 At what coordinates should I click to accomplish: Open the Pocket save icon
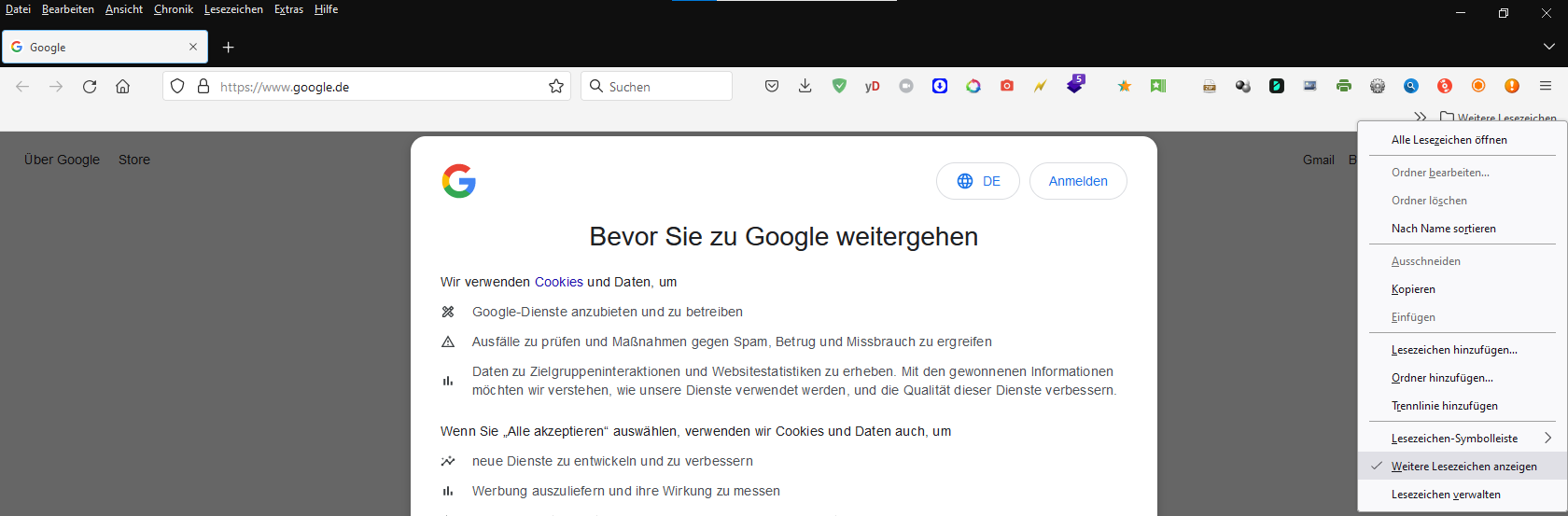click(772, 86)
